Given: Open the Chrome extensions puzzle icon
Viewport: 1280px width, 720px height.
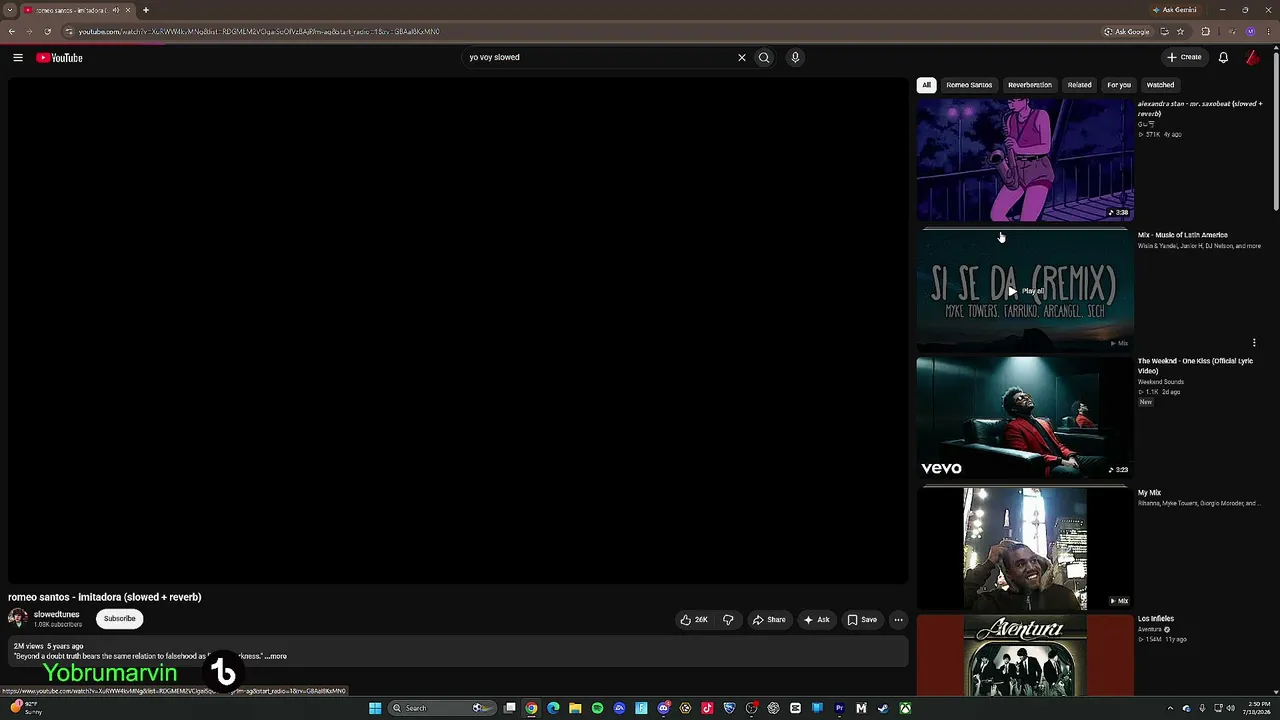Looking at the screenshot, I should pos(1205,31).
